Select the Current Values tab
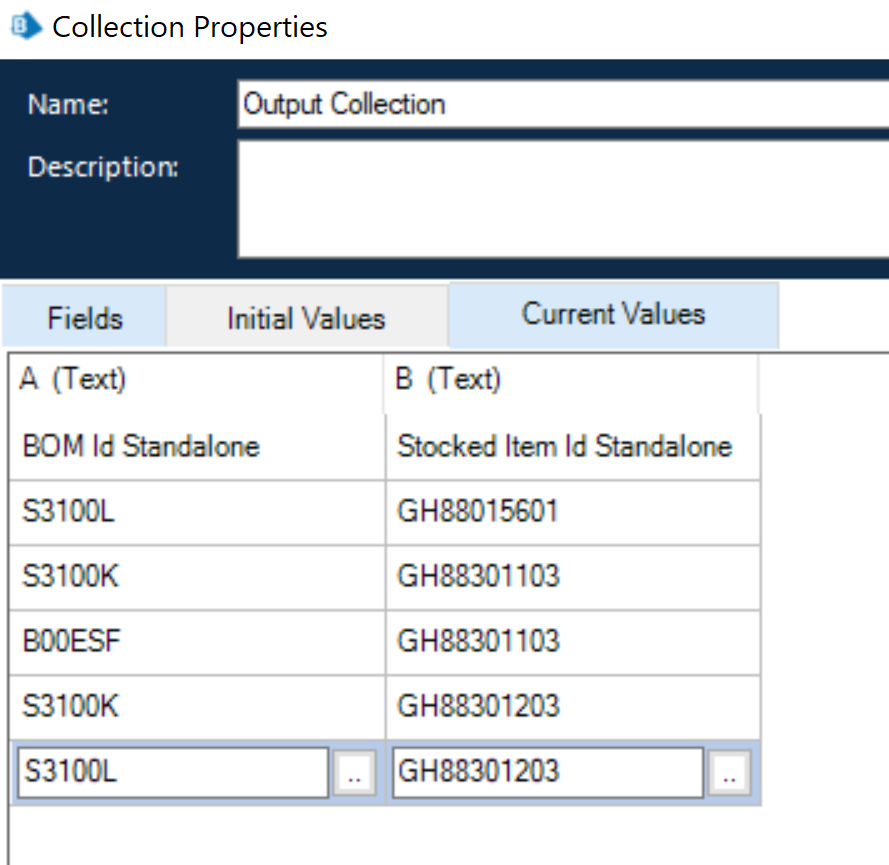The image size is (889, 865). click(613, 315)
